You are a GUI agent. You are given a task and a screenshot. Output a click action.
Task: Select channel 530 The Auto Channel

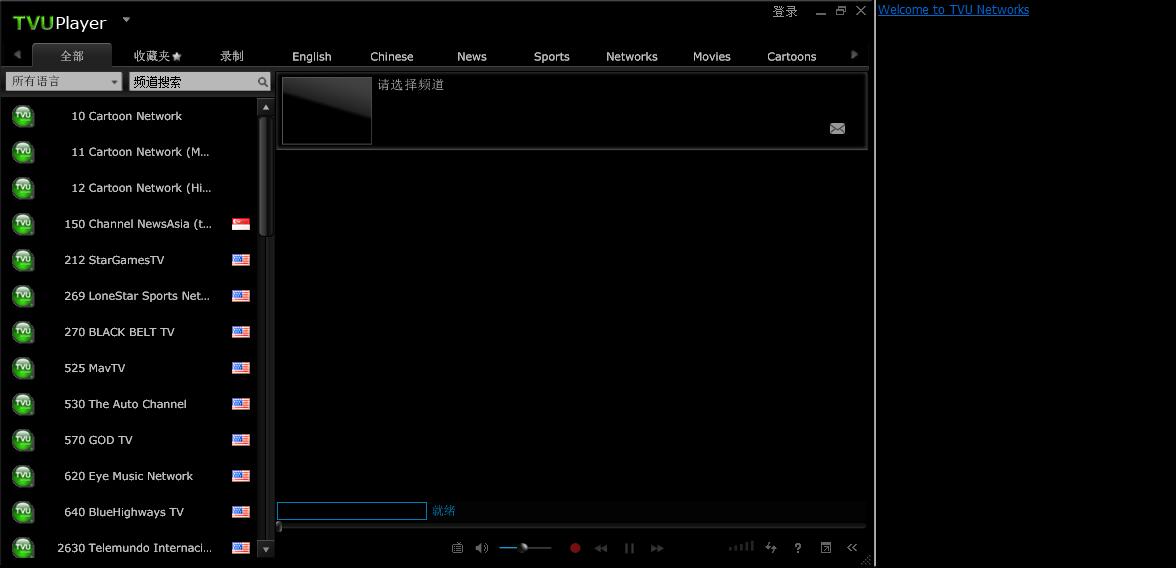[x=129, y=404]
